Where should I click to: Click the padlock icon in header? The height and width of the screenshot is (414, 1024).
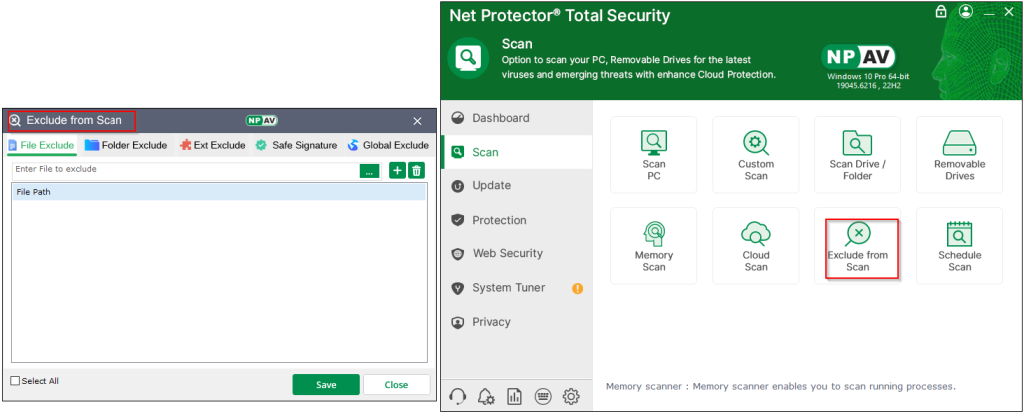pyautogui.click(x=940, y=12)
